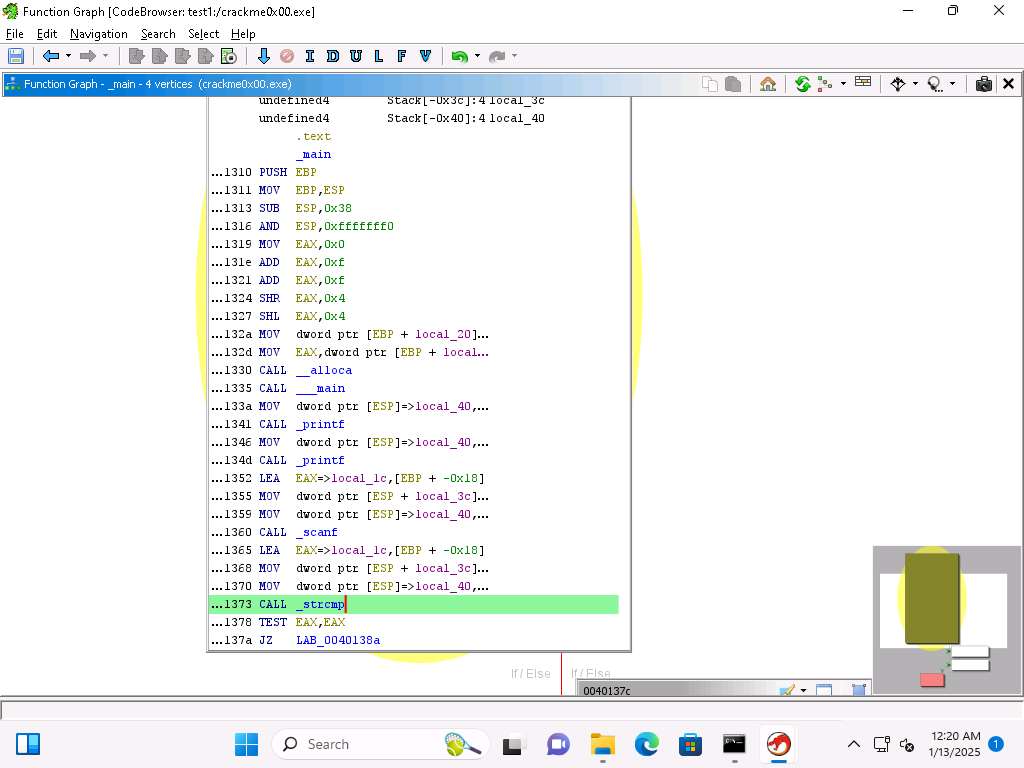Click the Create Label 'L' icon
This screenshot has width=1024, height=768.
(379, 56)
